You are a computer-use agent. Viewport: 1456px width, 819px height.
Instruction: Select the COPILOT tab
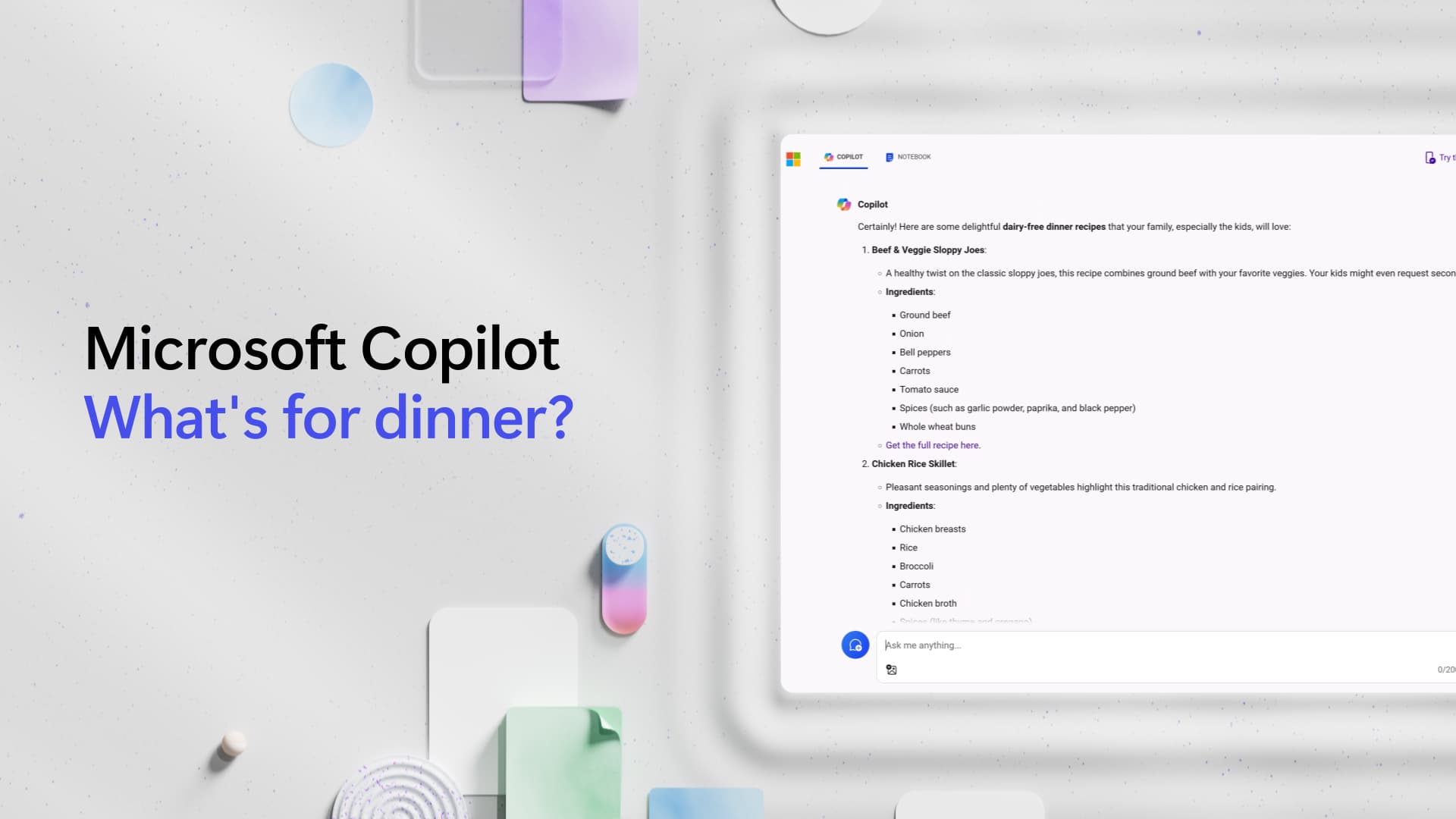(x=843, y=157)
